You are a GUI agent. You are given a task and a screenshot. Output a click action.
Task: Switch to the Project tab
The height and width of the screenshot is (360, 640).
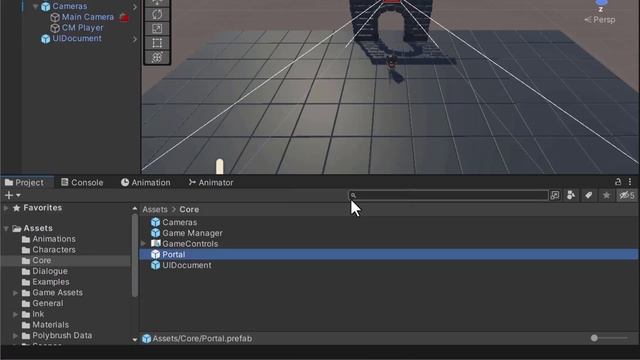(x=24, y=182)
